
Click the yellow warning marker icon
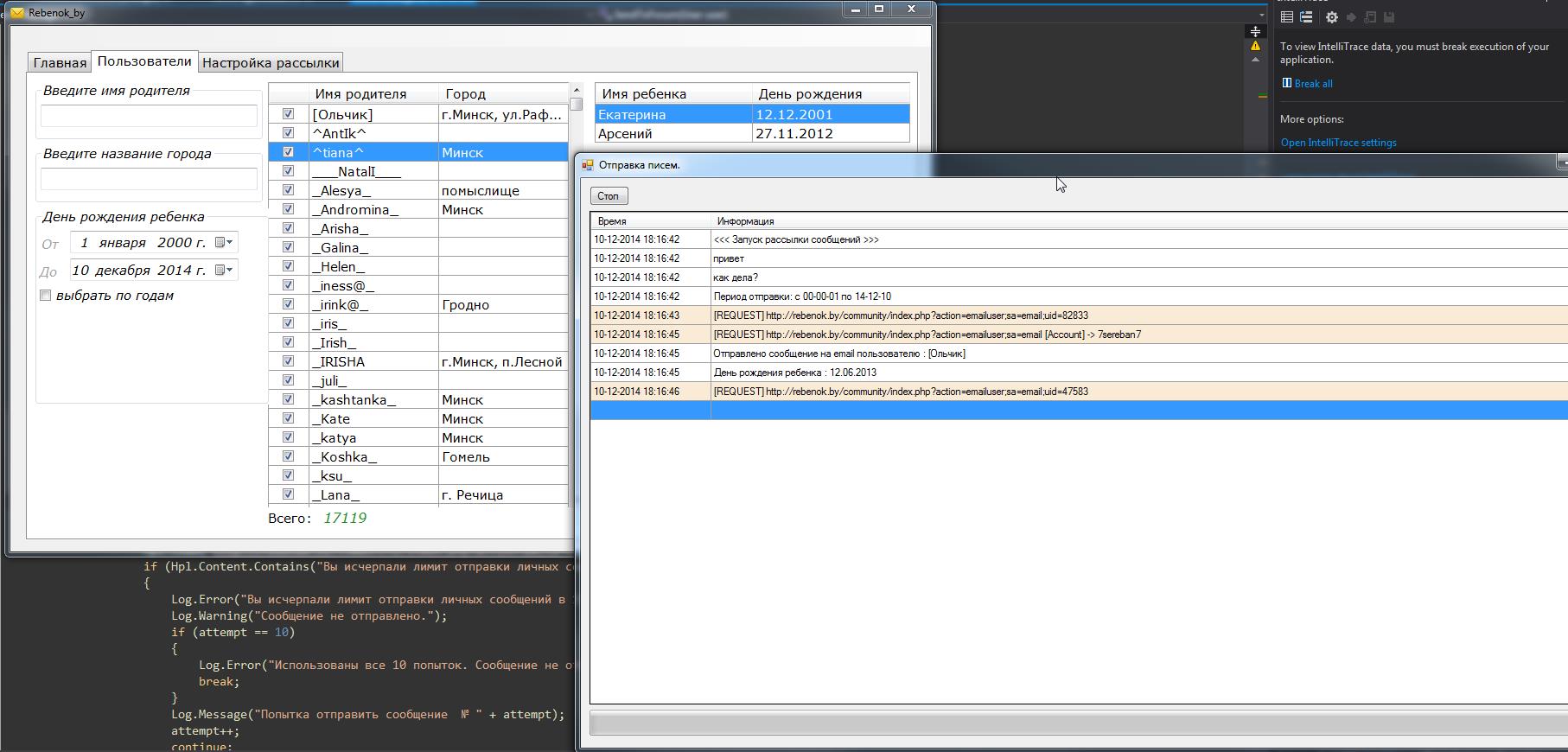1255,47
